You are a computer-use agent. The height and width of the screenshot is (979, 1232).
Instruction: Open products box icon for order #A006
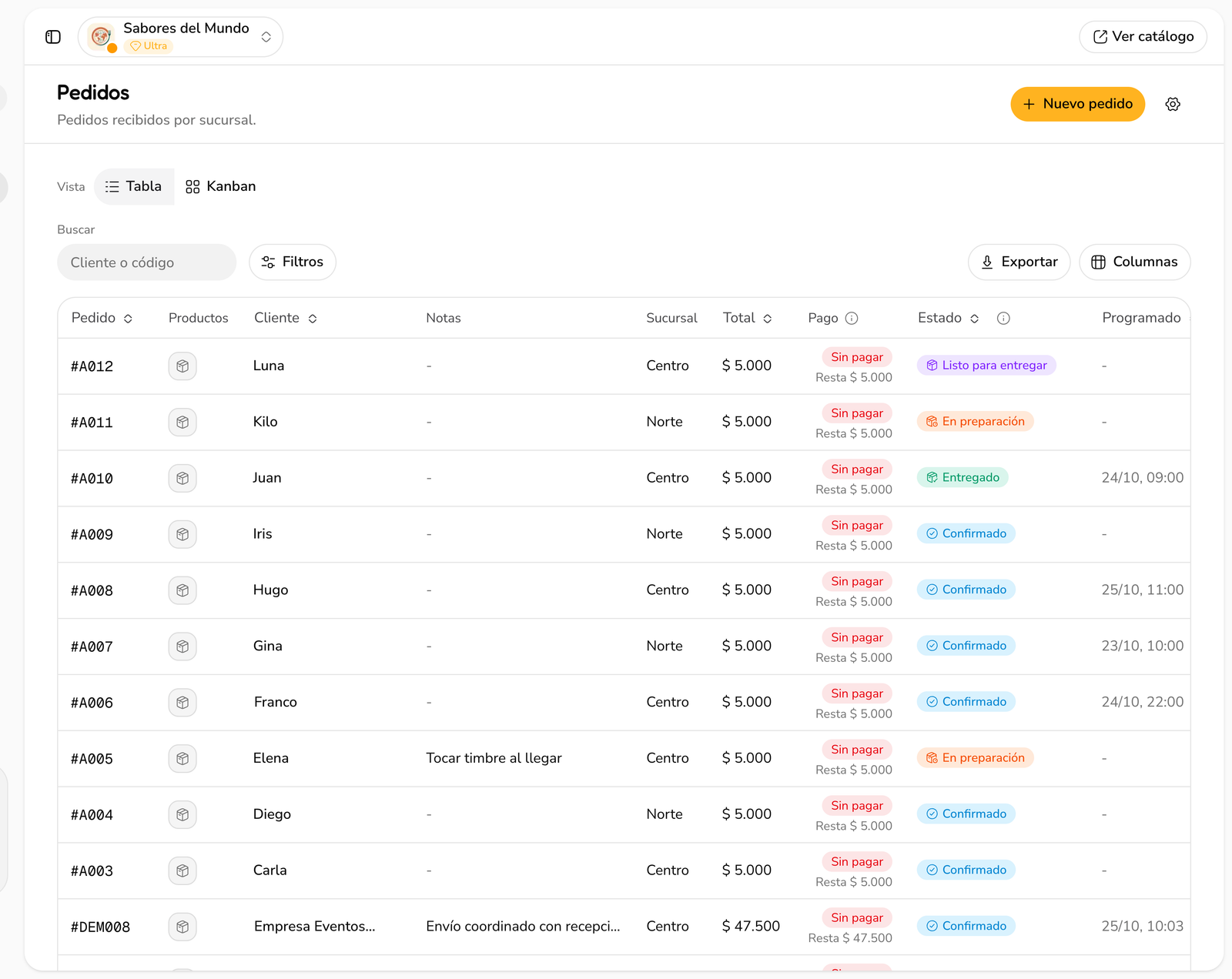click(182, 703)
